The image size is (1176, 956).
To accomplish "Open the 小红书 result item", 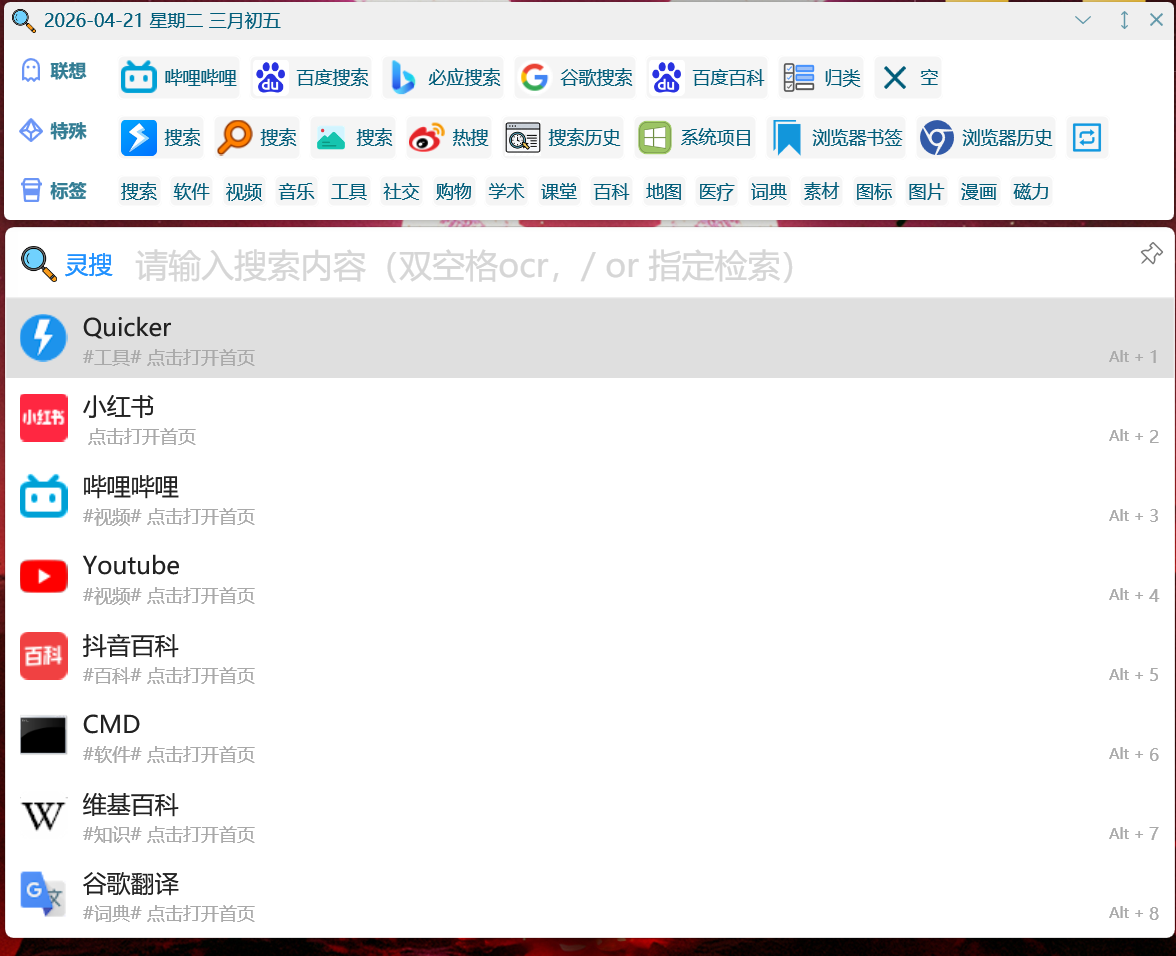I will coord(588,418).
